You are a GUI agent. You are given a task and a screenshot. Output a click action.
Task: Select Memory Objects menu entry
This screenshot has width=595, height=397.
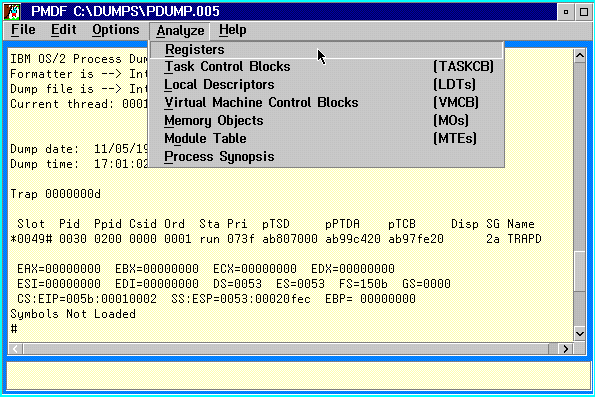327,121
